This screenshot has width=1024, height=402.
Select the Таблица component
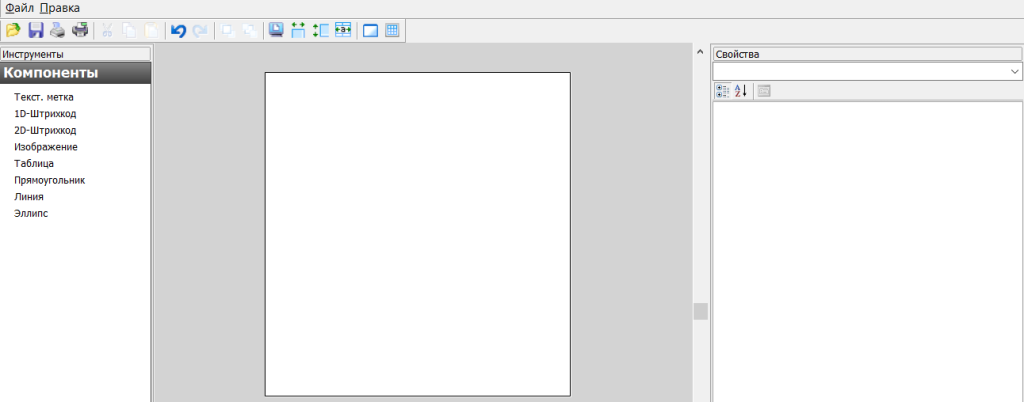34,163
